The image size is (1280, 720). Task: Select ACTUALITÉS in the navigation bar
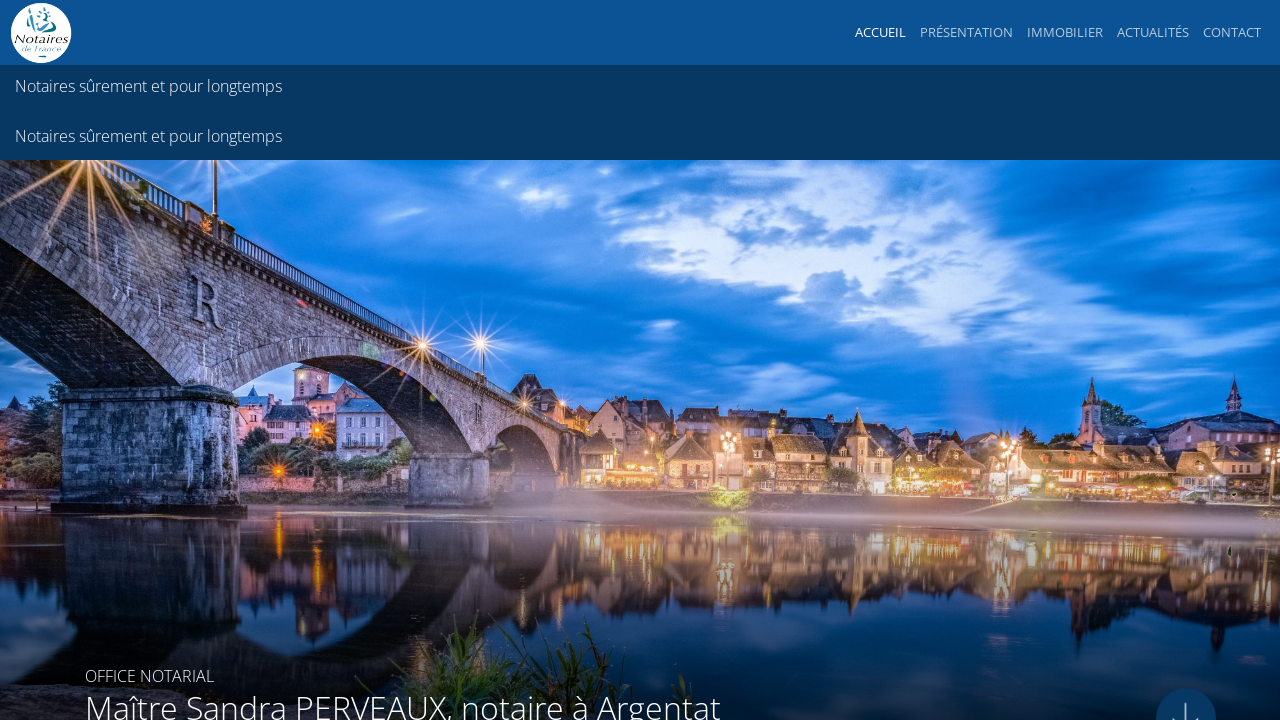click(x=1152, y=32)
